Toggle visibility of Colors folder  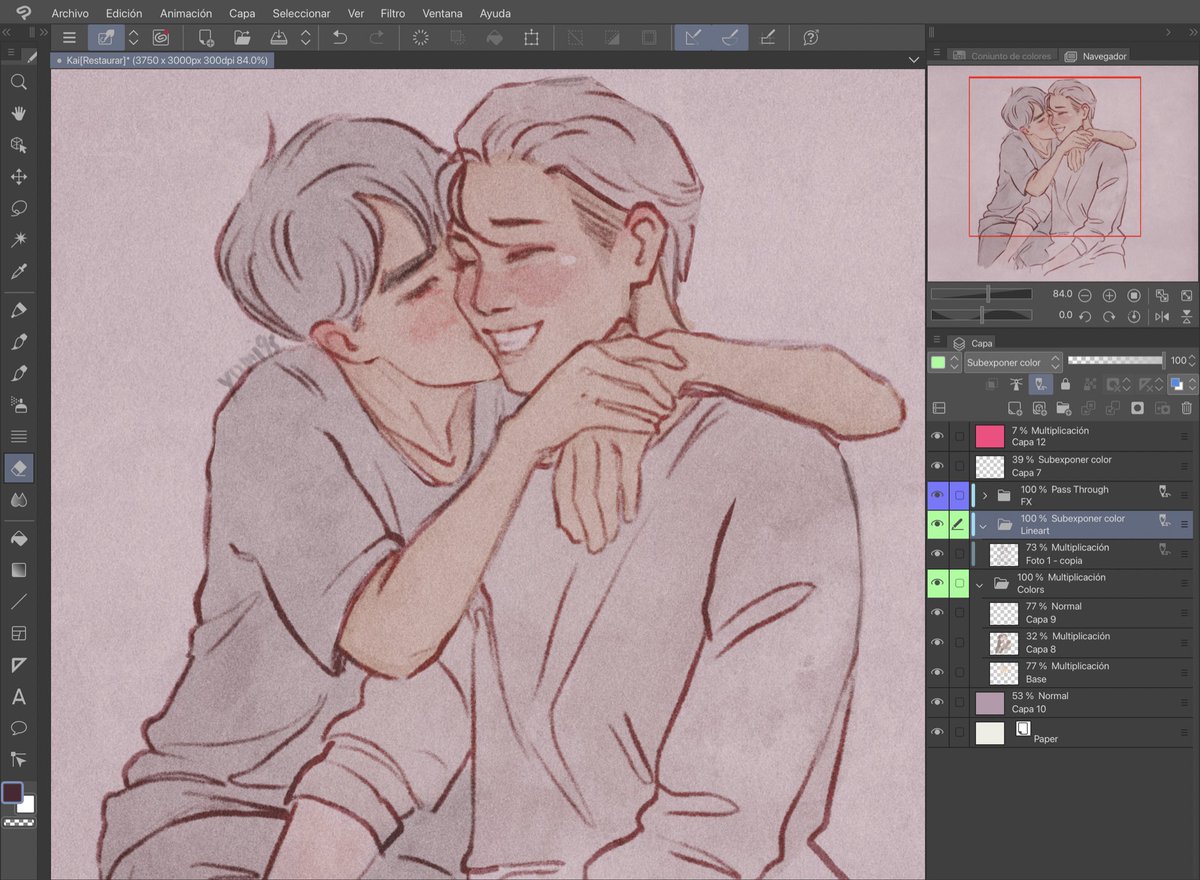tap(937, 583)
